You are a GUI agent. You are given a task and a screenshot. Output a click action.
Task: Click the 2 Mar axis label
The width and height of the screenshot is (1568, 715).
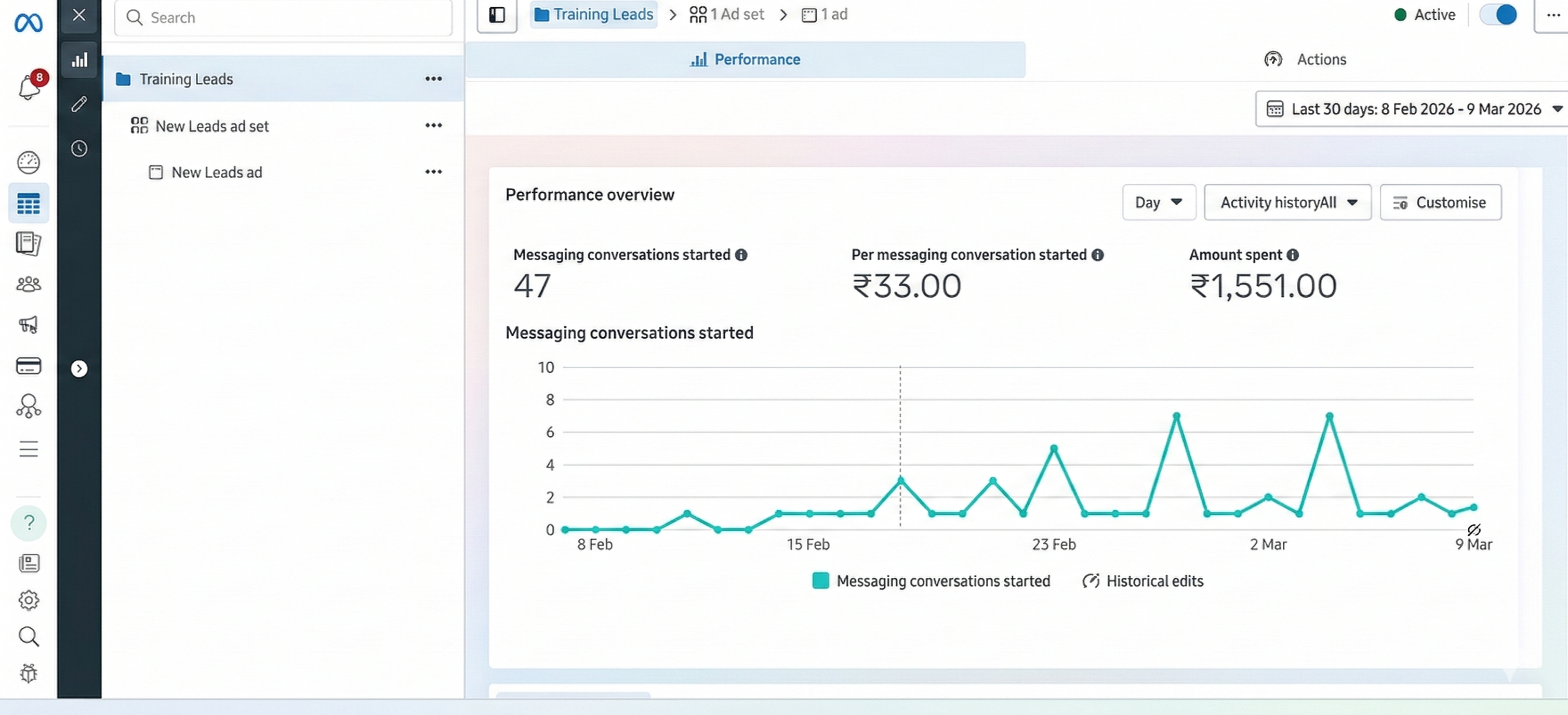[x=1268, y=545]
